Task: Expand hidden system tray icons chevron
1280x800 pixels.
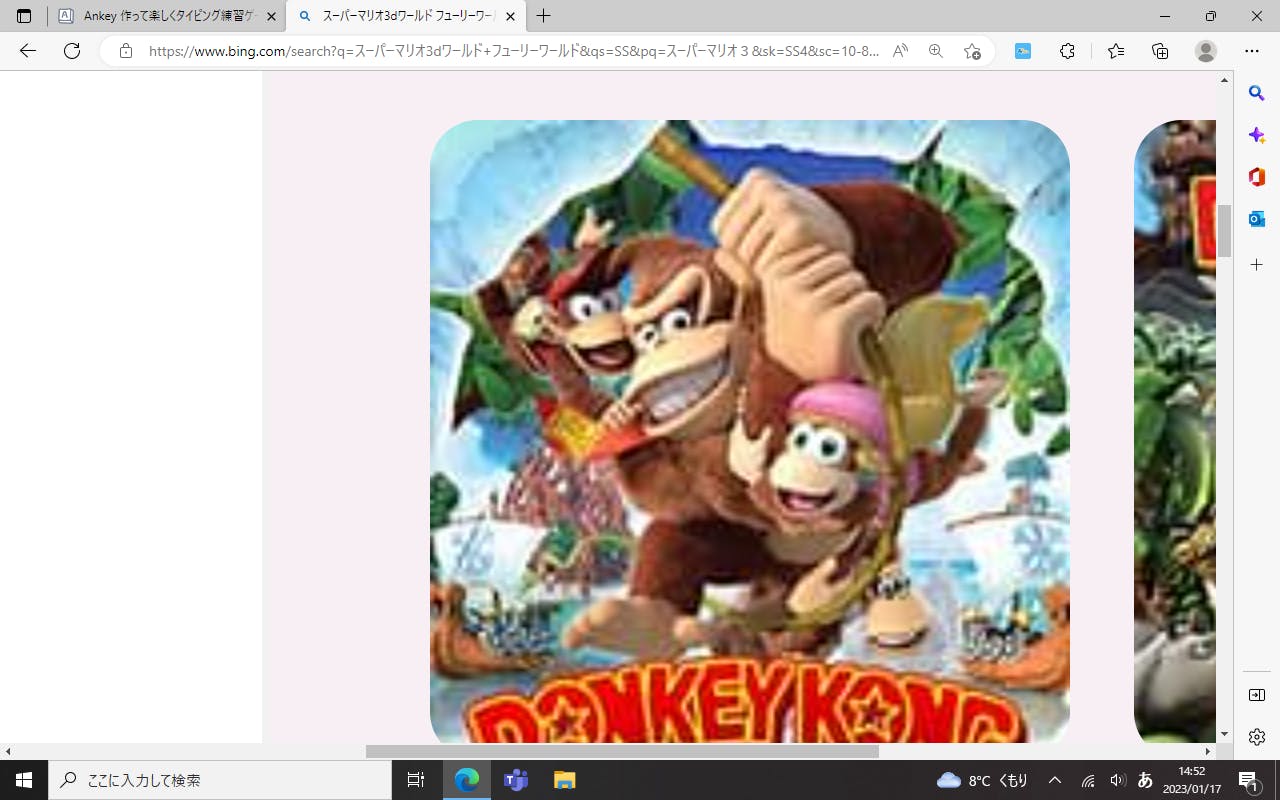Action: (1055, 780)
